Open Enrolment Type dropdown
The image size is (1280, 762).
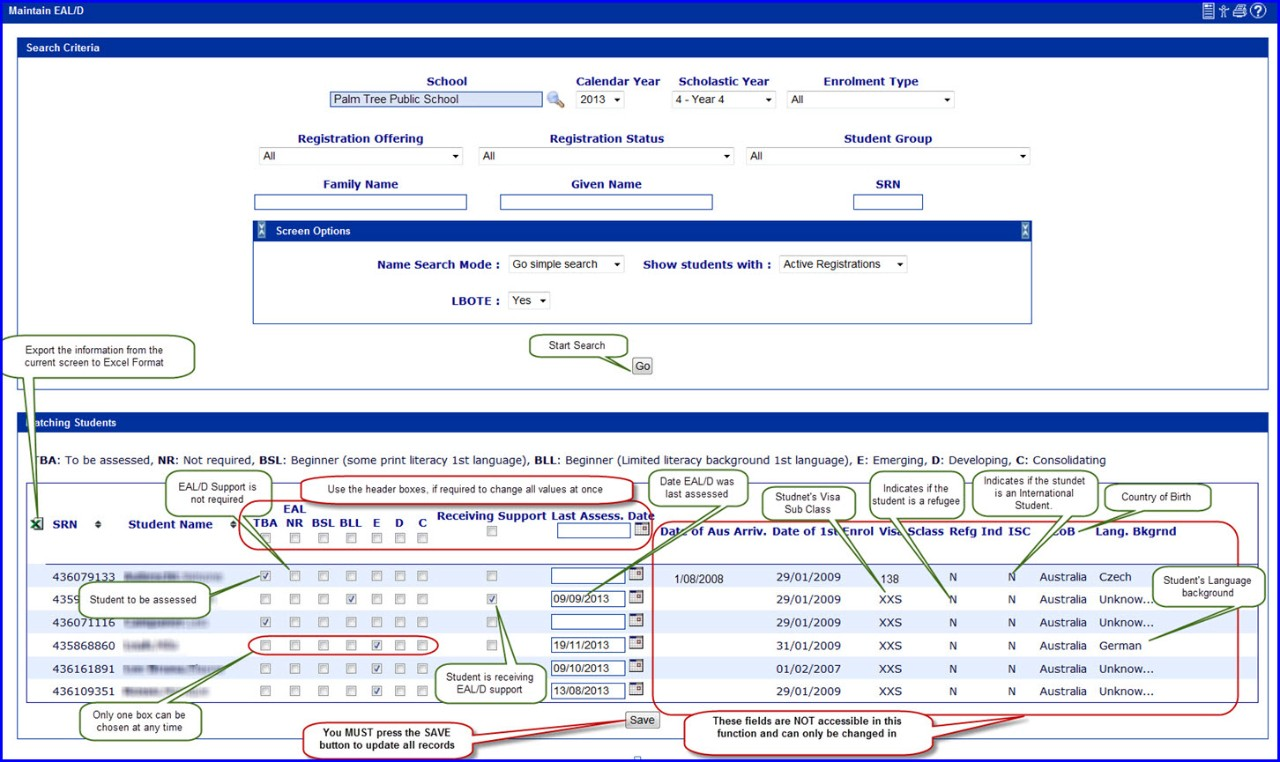tap(870, 99)
